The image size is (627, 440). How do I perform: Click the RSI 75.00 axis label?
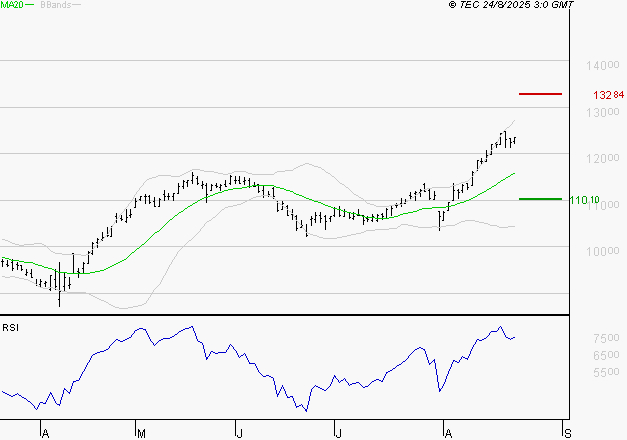(x=606, y=338)
